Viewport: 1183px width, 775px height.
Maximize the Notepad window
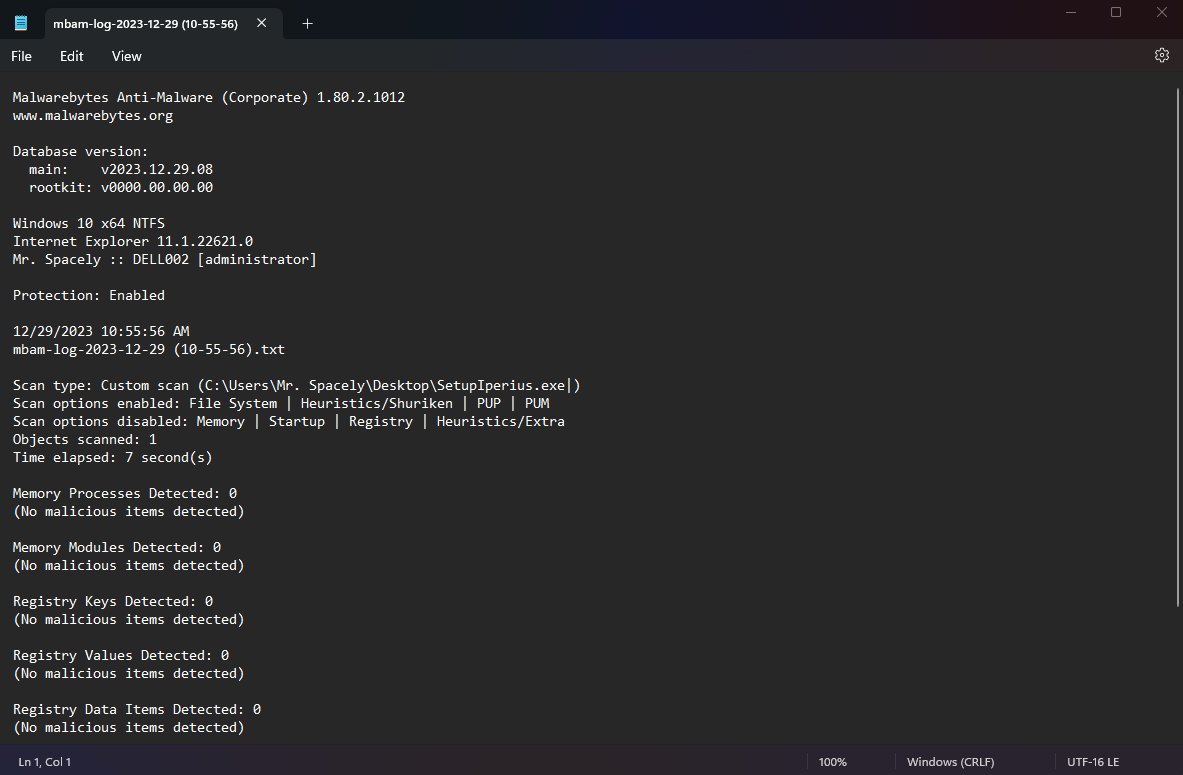pyautogui.click(x=1116, y=12)
